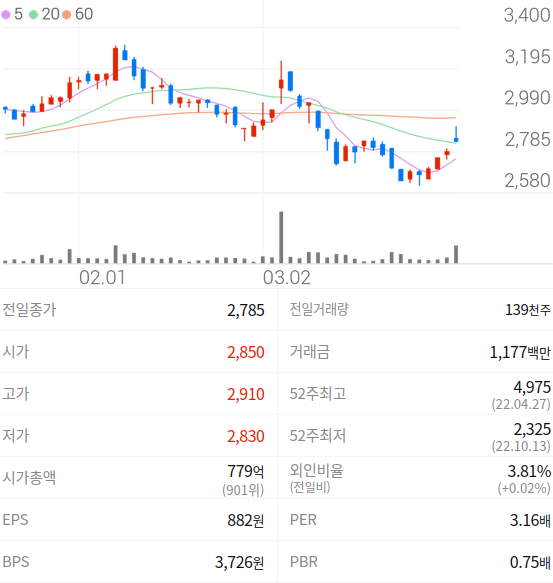Viewport: 553px width, 583px height.
Task: Click the 거래금 label
Action: pos(310,352)
